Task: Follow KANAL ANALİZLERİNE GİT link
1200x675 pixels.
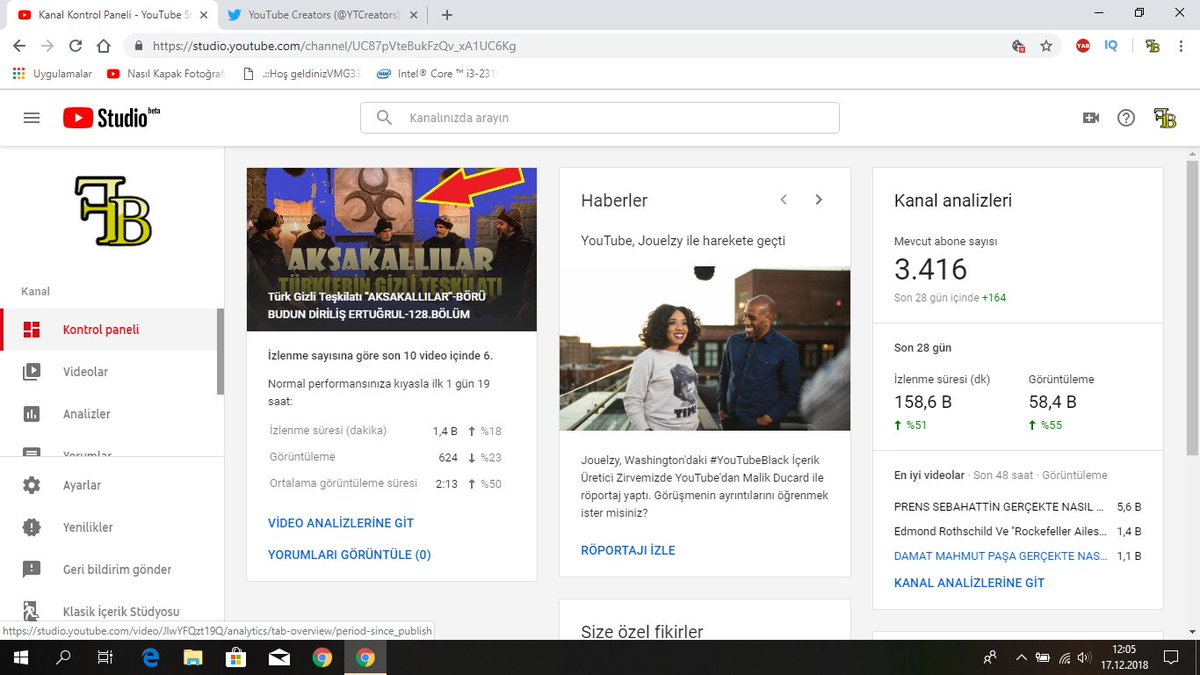Action: pyautogui.click(x=969, y=583)
